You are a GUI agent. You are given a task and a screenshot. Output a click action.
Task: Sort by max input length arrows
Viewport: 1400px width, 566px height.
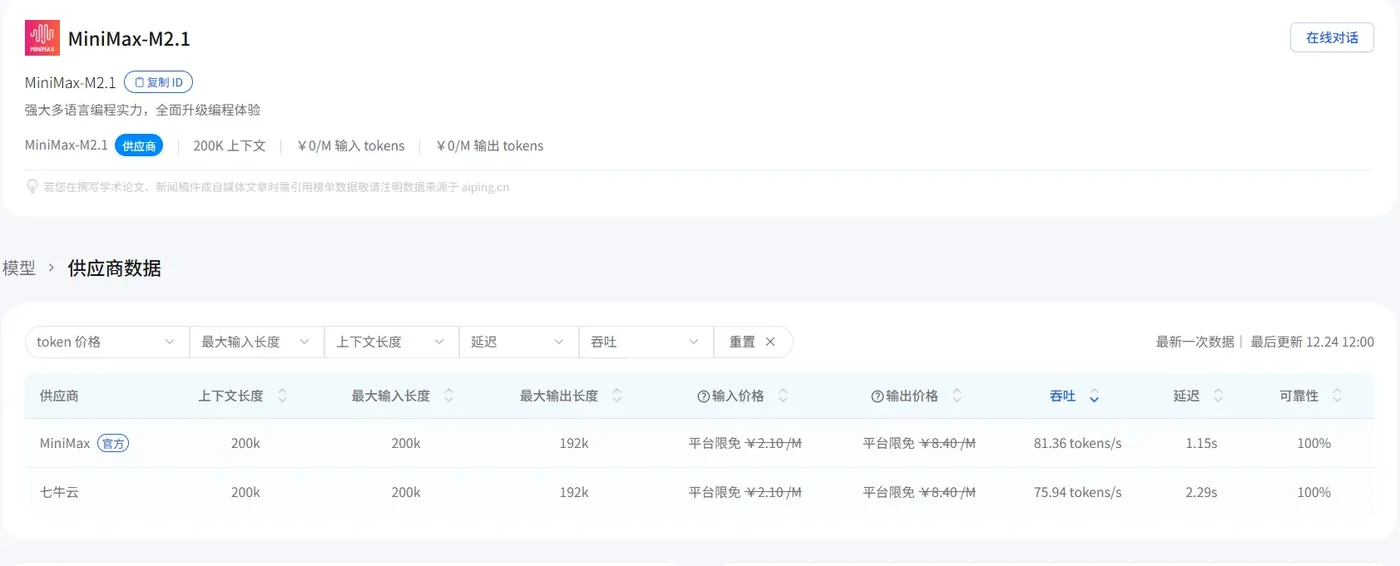[x=449, y=396]
